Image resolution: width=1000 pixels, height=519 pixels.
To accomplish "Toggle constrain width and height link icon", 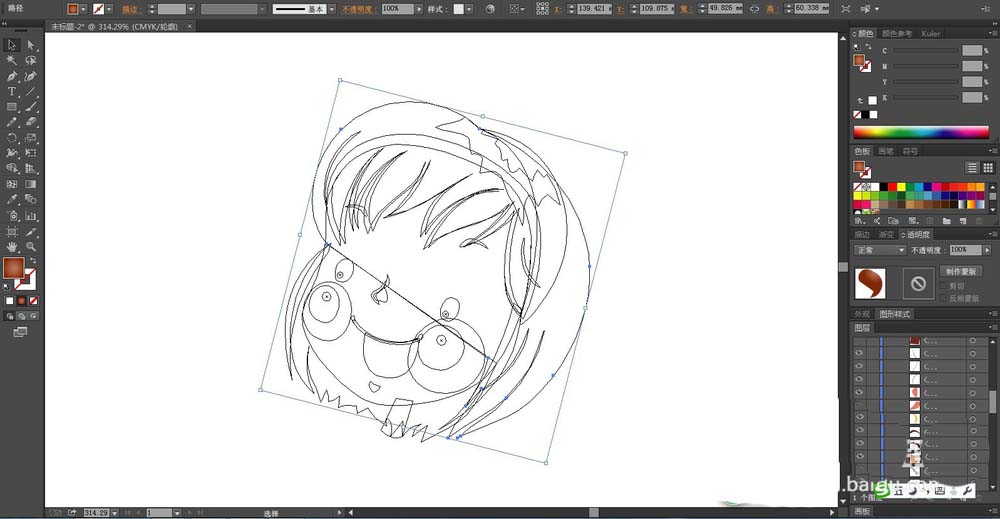I will pos(754,9).
